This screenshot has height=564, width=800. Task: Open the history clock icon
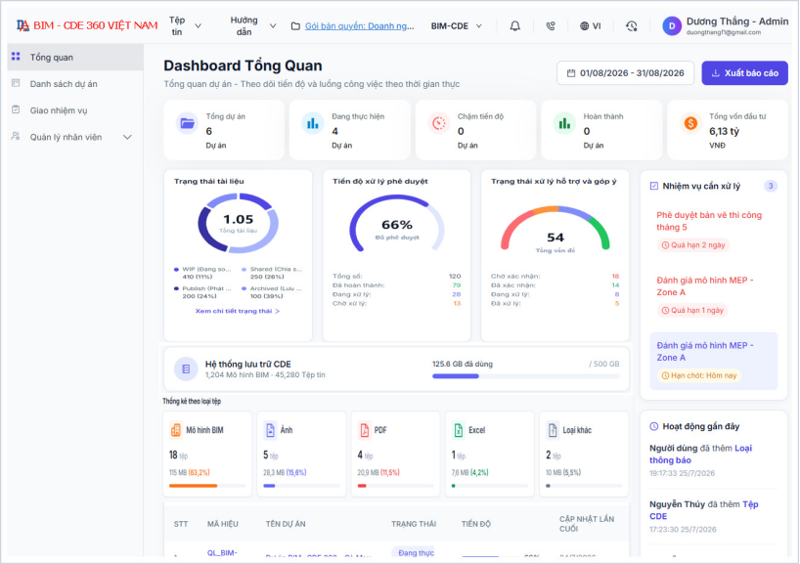pyautogui.click(x=632, y=26)
